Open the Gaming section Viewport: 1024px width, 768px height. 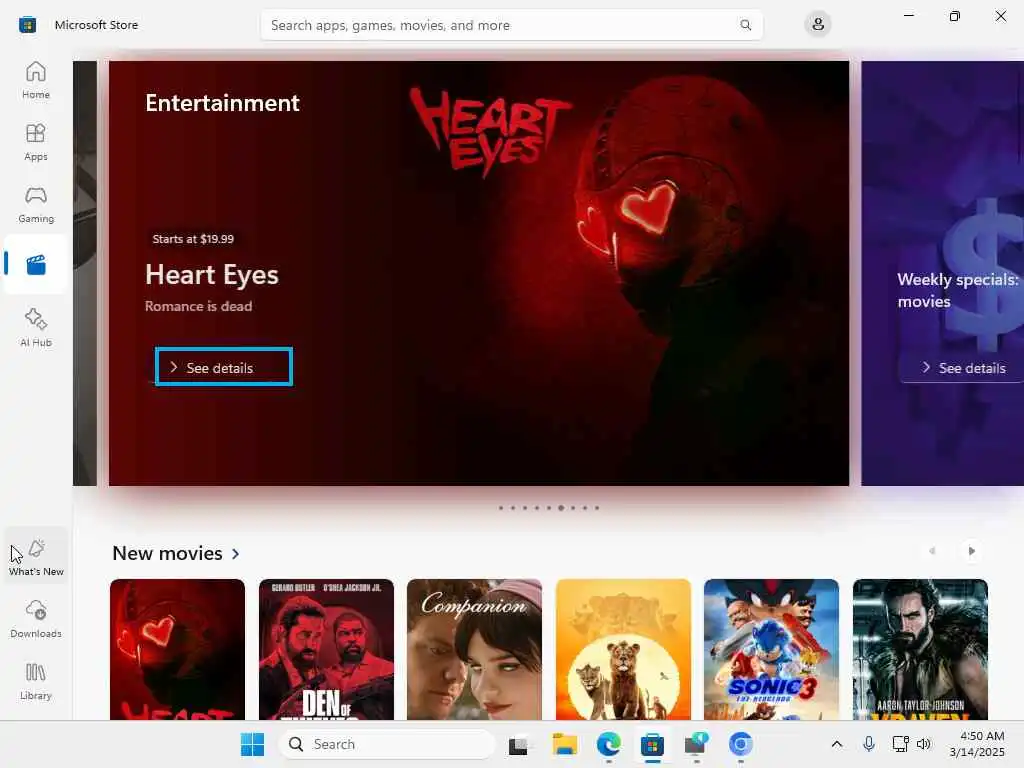coord(36,204)
